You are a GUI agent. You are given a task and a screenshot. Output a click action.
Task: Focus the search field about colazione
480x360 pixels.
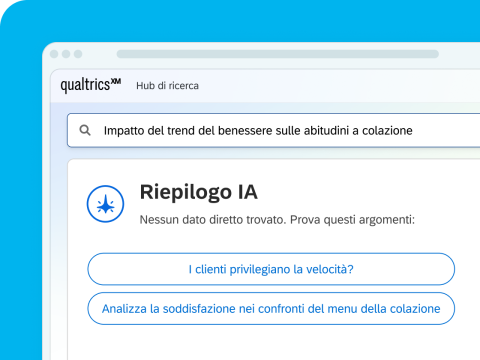[x=273, y=130]
